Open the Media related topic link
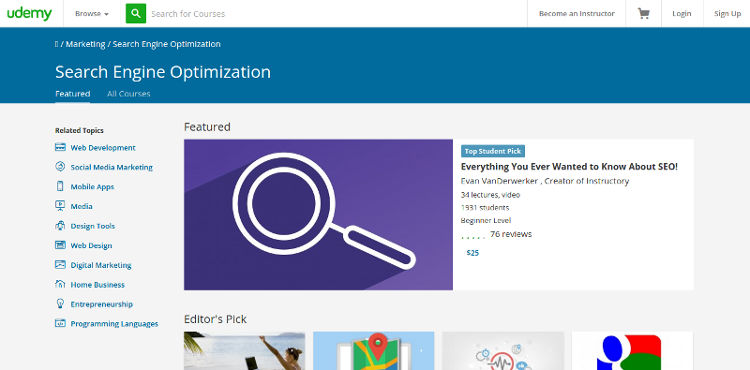This screenshot has height=370, width=750. 81,207
